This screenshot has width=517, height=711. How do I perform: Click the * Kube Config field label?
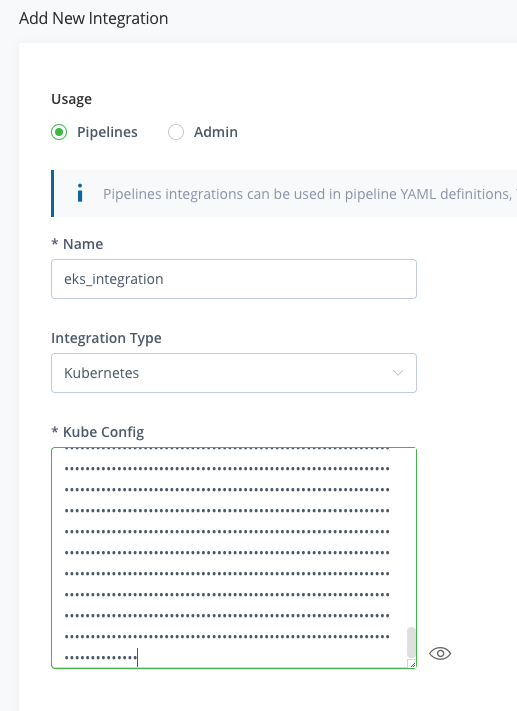[x=98, y=432]
